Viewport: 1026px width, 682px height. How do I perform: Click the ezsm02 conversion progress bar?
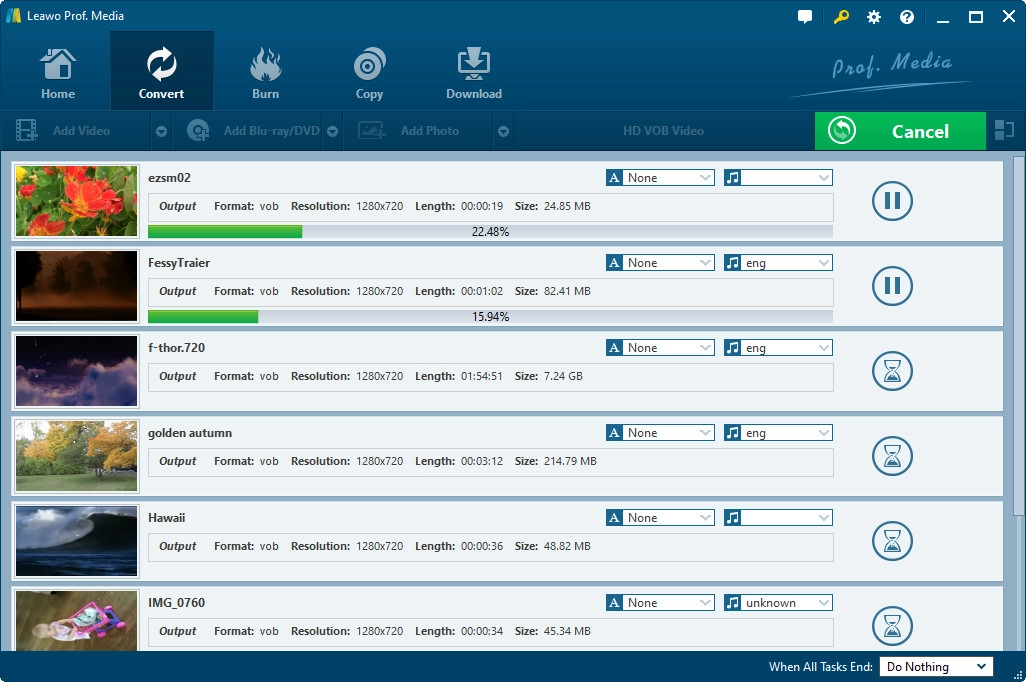coord(490,231)
